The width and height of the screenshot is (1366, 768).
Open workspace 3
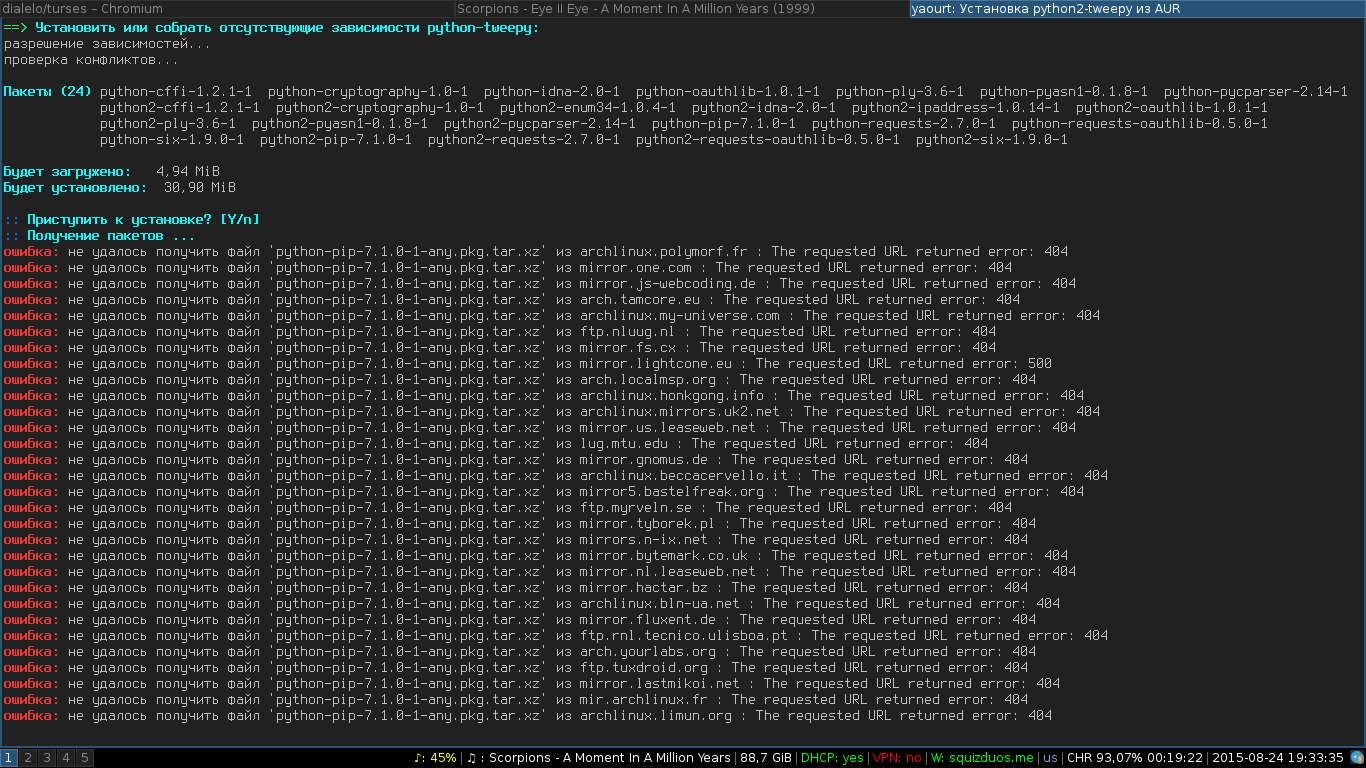(47, 758)
